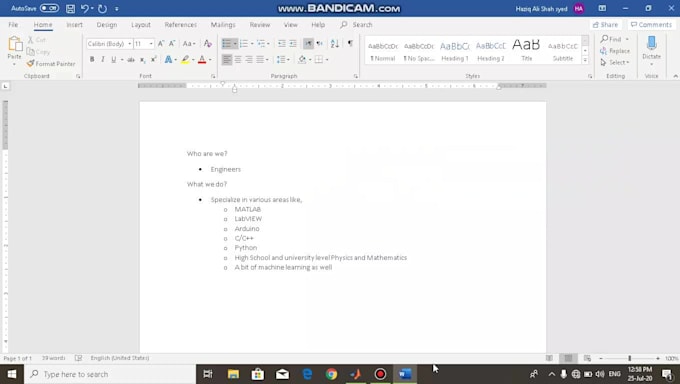This screenshot has width=680, height=384.
Task: Clear all formatting icon
Action: (x=208, y=43)
